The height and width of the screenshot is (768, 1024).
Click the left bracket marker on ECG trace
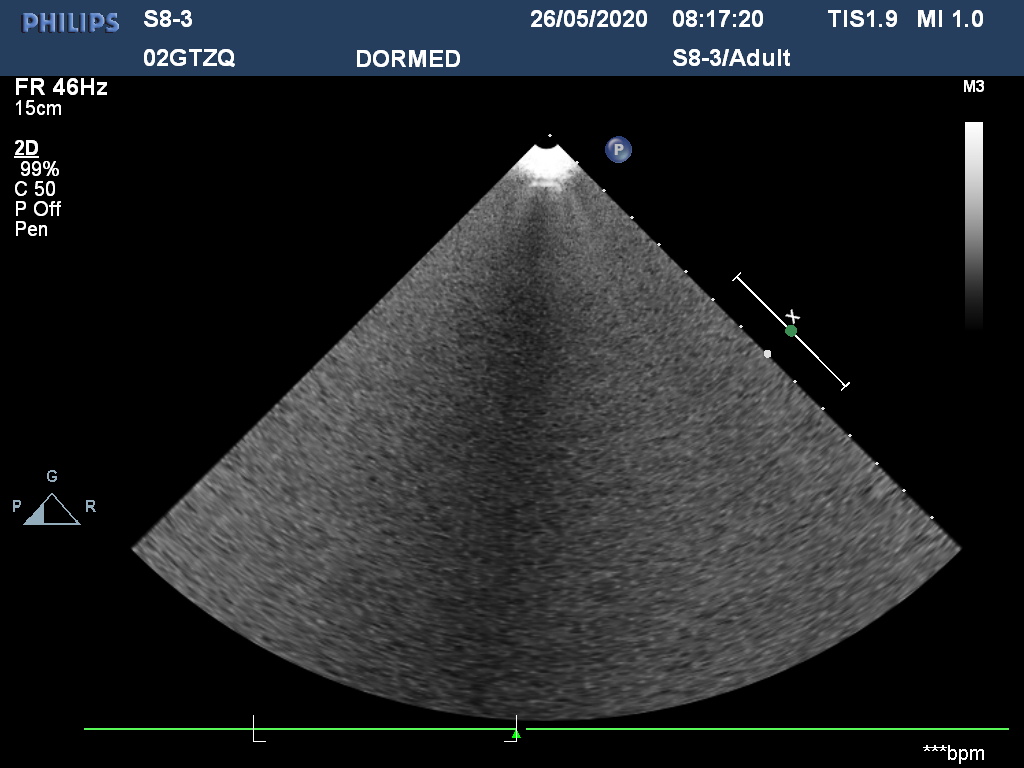258,729
